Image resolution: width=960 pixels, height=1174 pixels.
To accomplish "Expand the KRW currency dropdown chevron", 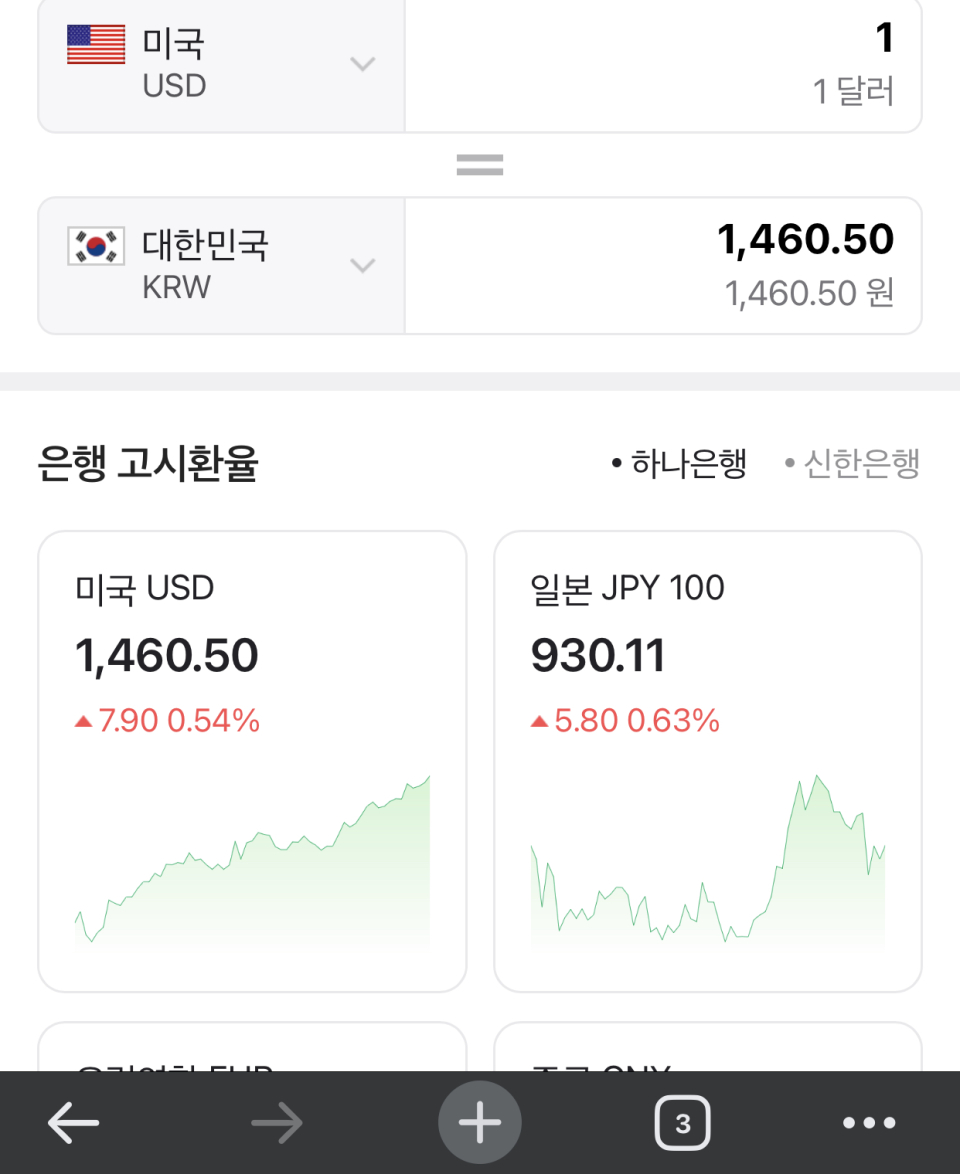I will coord(362,266).
